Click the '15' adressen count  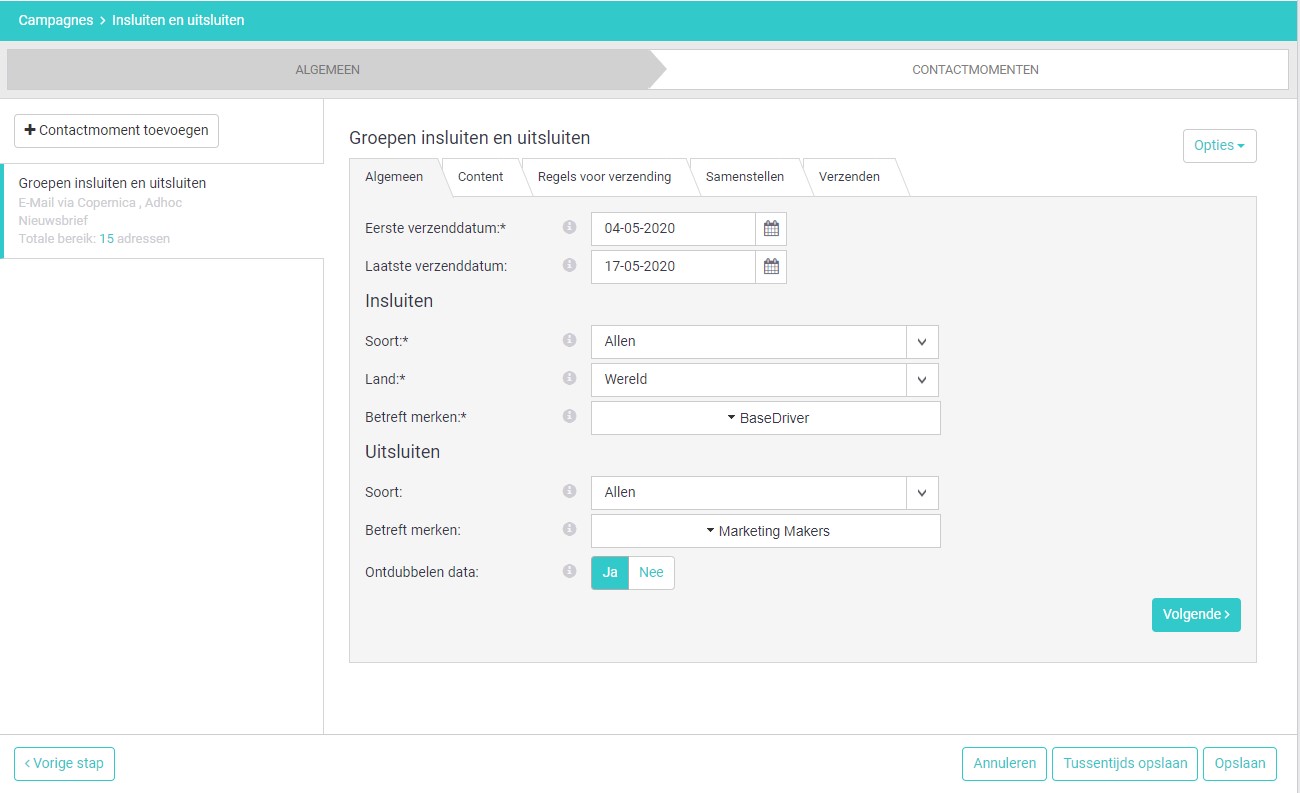(x=106, y=239)
